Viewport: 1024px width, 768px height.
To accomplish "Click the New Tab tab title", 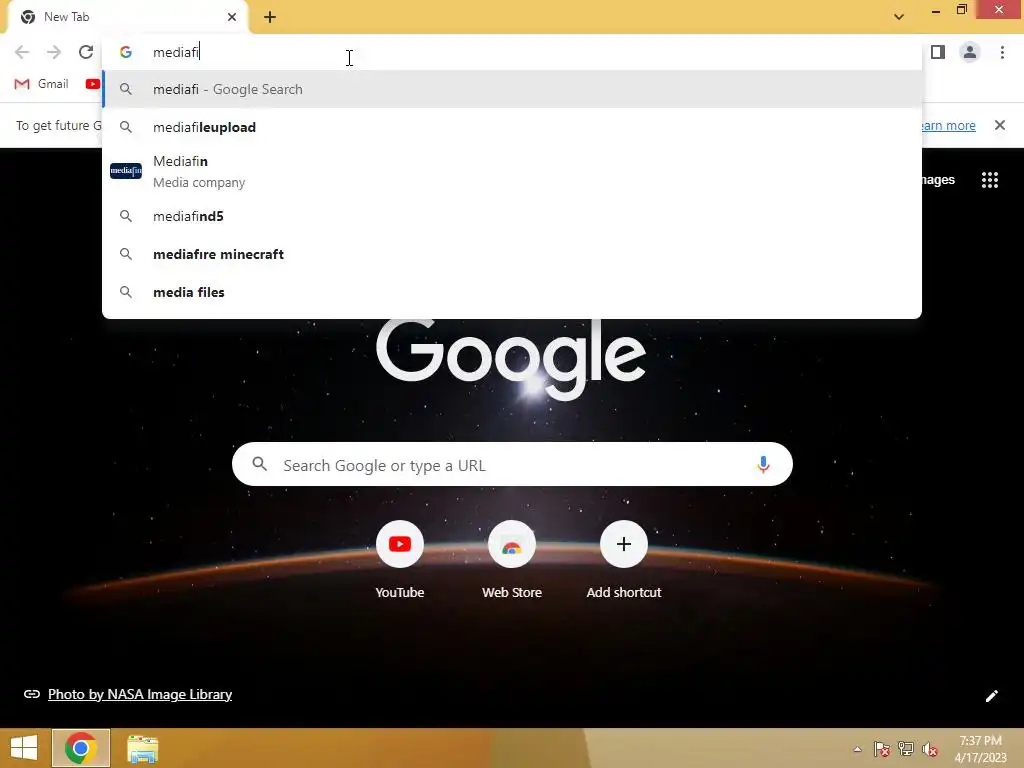I will tap(67, 17).
